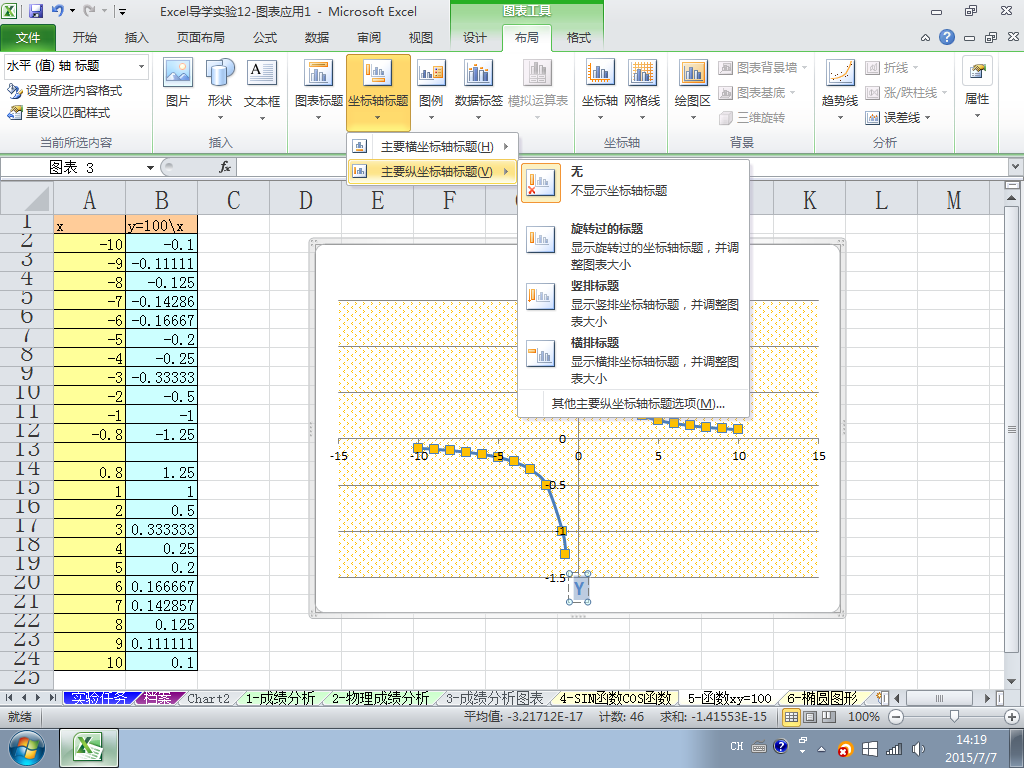Switch to the Insert (插入) tab

pos(136,38)
